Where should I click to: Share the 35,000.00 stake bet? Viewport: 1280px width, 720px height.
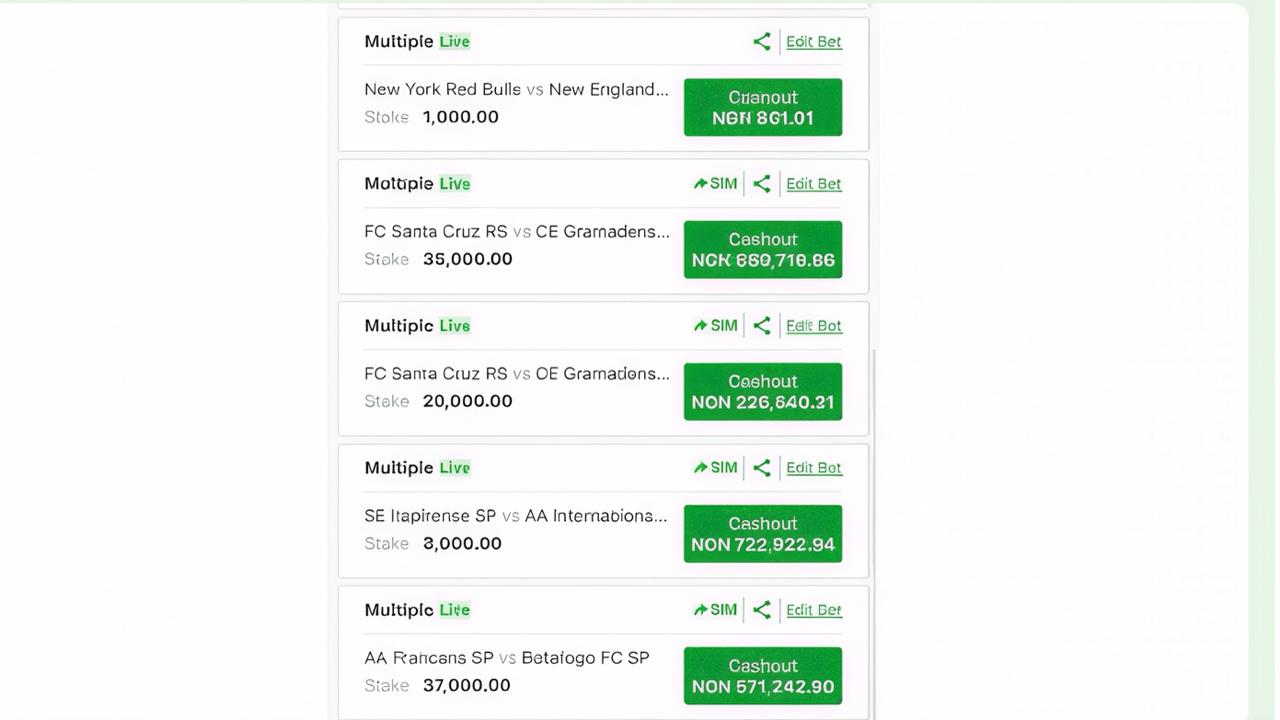click(x=762, y=183)
